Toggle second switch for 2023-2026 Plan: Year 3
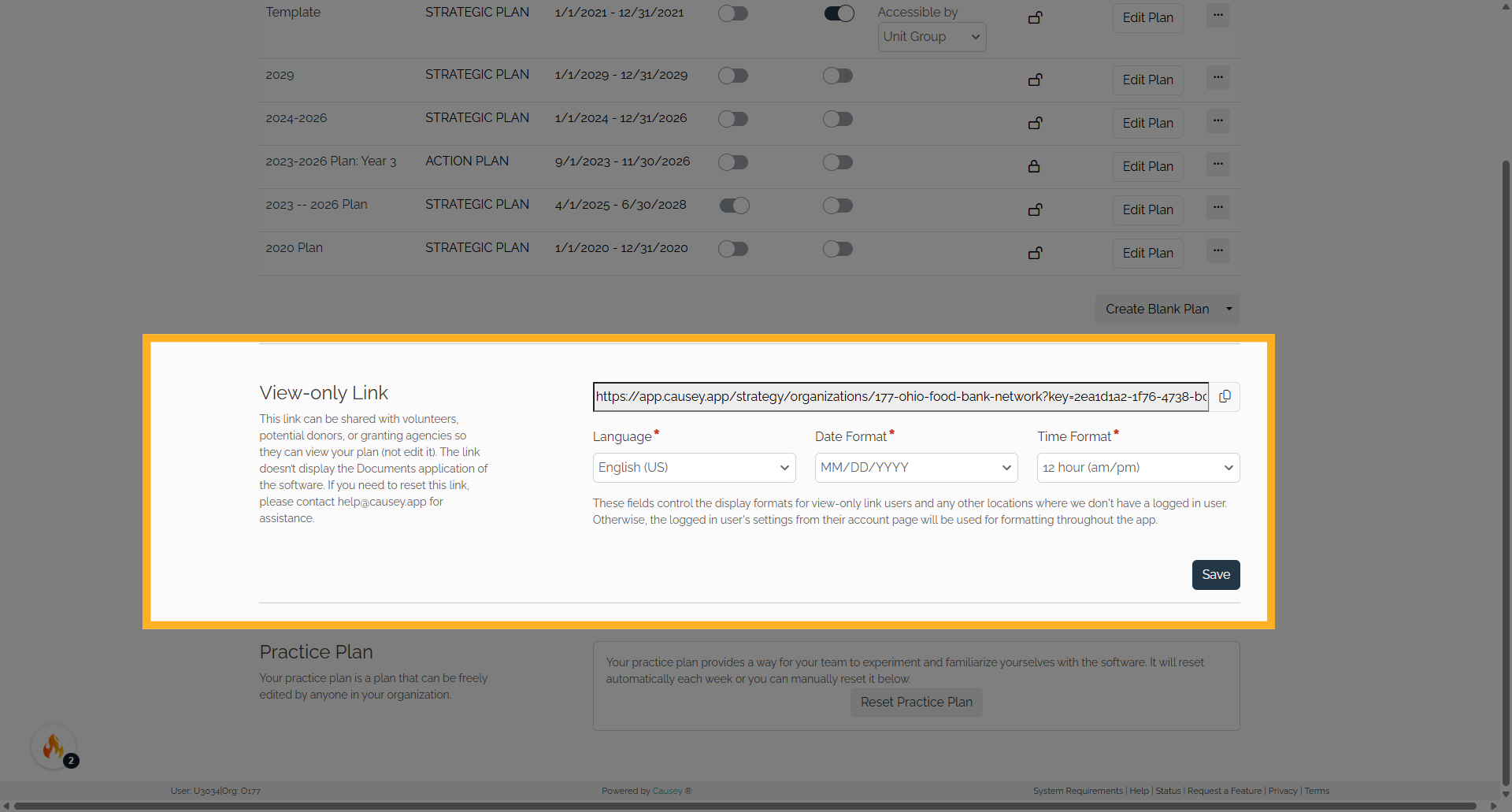 [x=838, y=162]
